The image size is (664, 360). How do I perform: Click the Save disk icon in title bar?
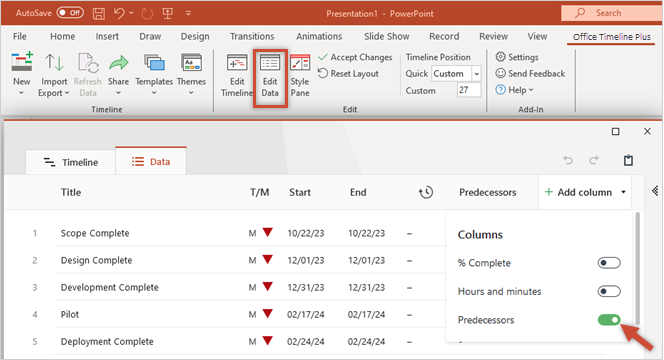[99, 14]
